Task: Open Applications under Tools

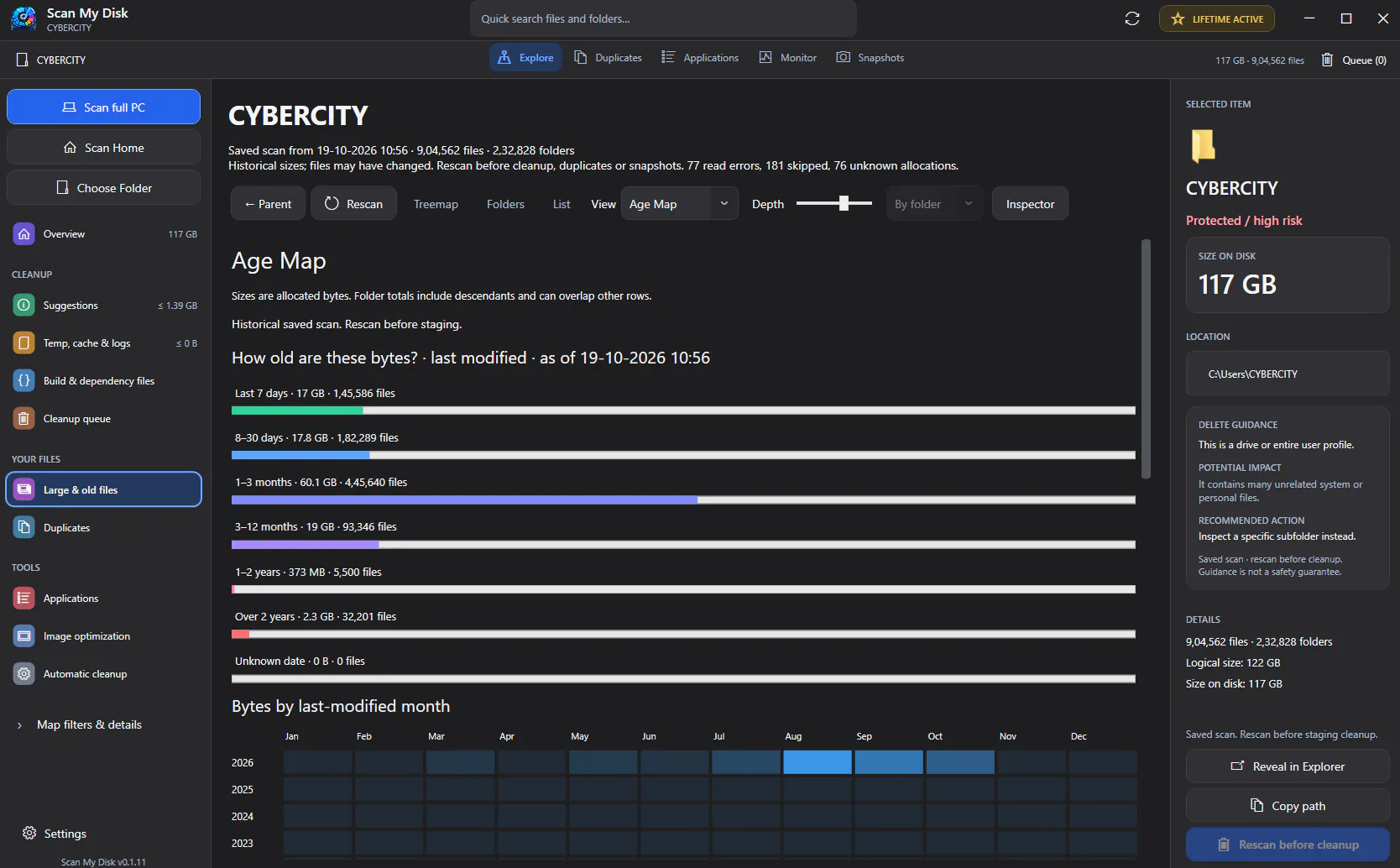Action: [x=104, y=599]
